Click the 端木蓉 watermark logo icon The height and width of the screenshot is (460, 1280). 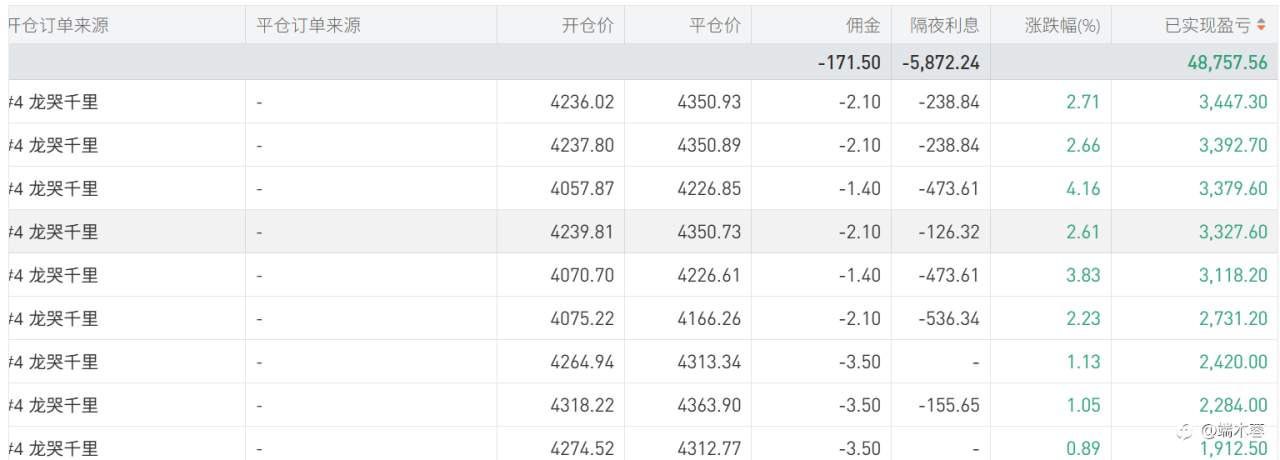(x=1185, y=432)
